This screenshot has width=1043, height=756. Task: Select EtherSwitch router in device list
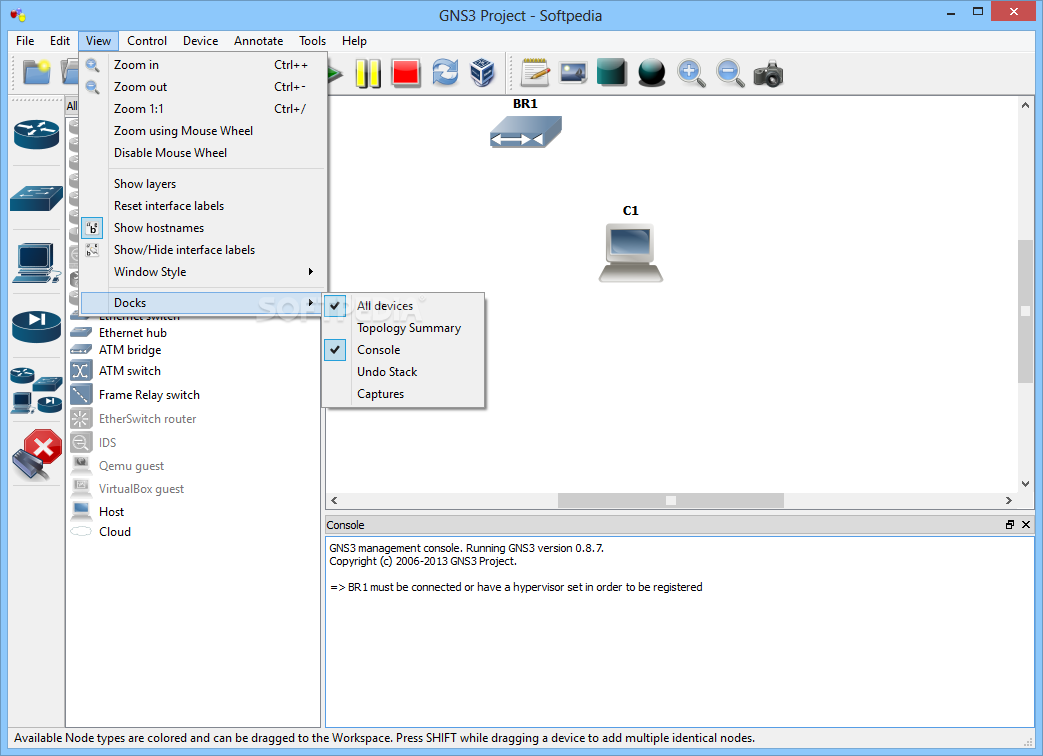pyautogui.click(x=148, y=419)
